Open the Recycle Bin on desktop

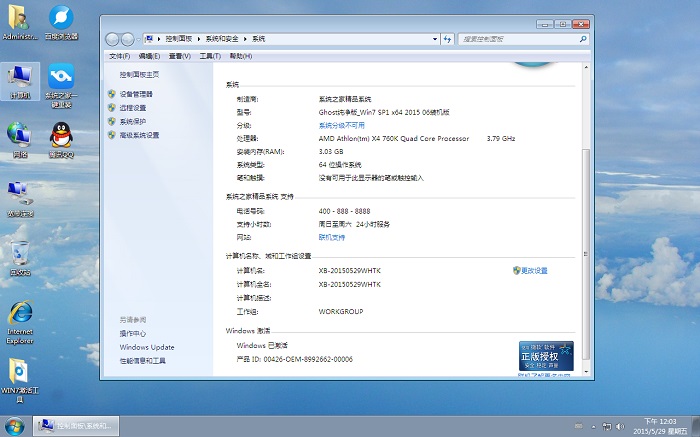coord(20,254)
